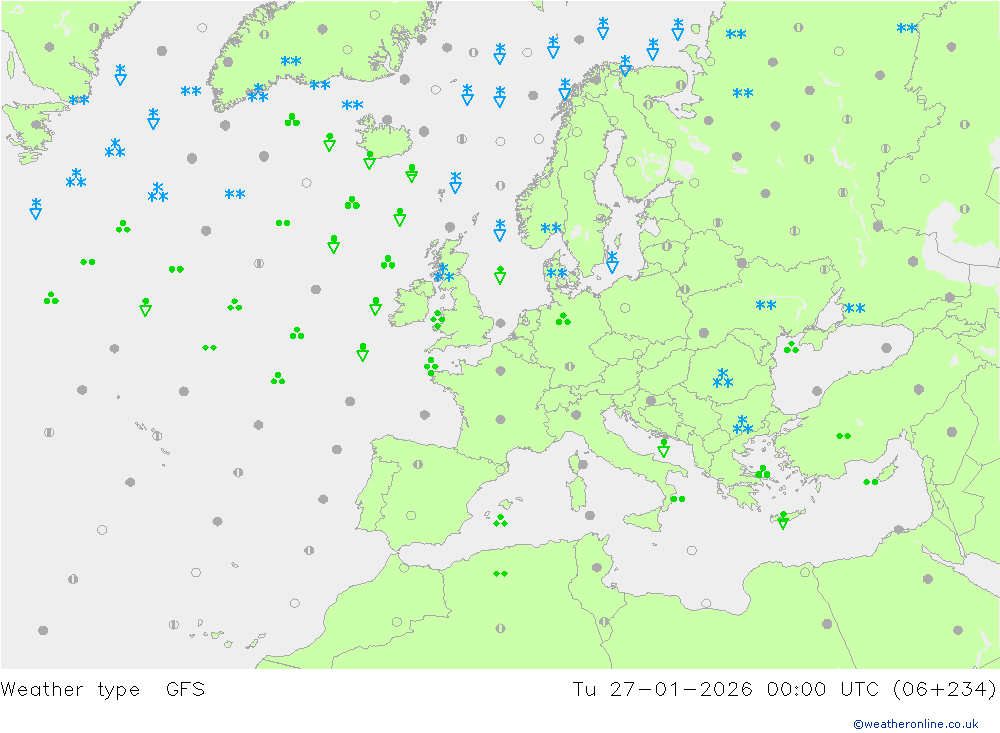Image resolution: width=1000 pixels, height=733 pixels.
Task: Select the light rain symbol near Cyprus
Action: pos(871,482)
